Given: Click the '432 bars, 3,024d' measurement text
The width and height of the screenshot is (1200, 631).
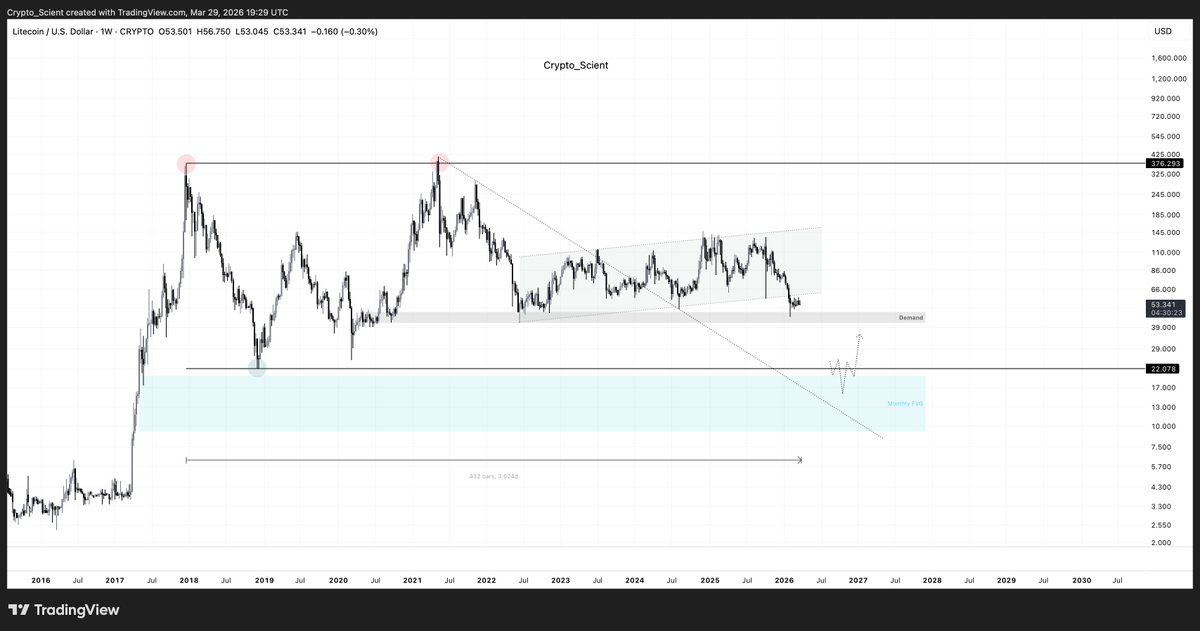Looking at the screenshot, I should coord(494,476).
